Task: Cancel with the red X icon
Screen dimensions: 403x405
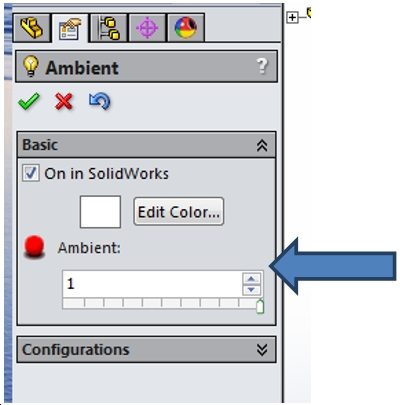Action: click(x=64, y=101)
